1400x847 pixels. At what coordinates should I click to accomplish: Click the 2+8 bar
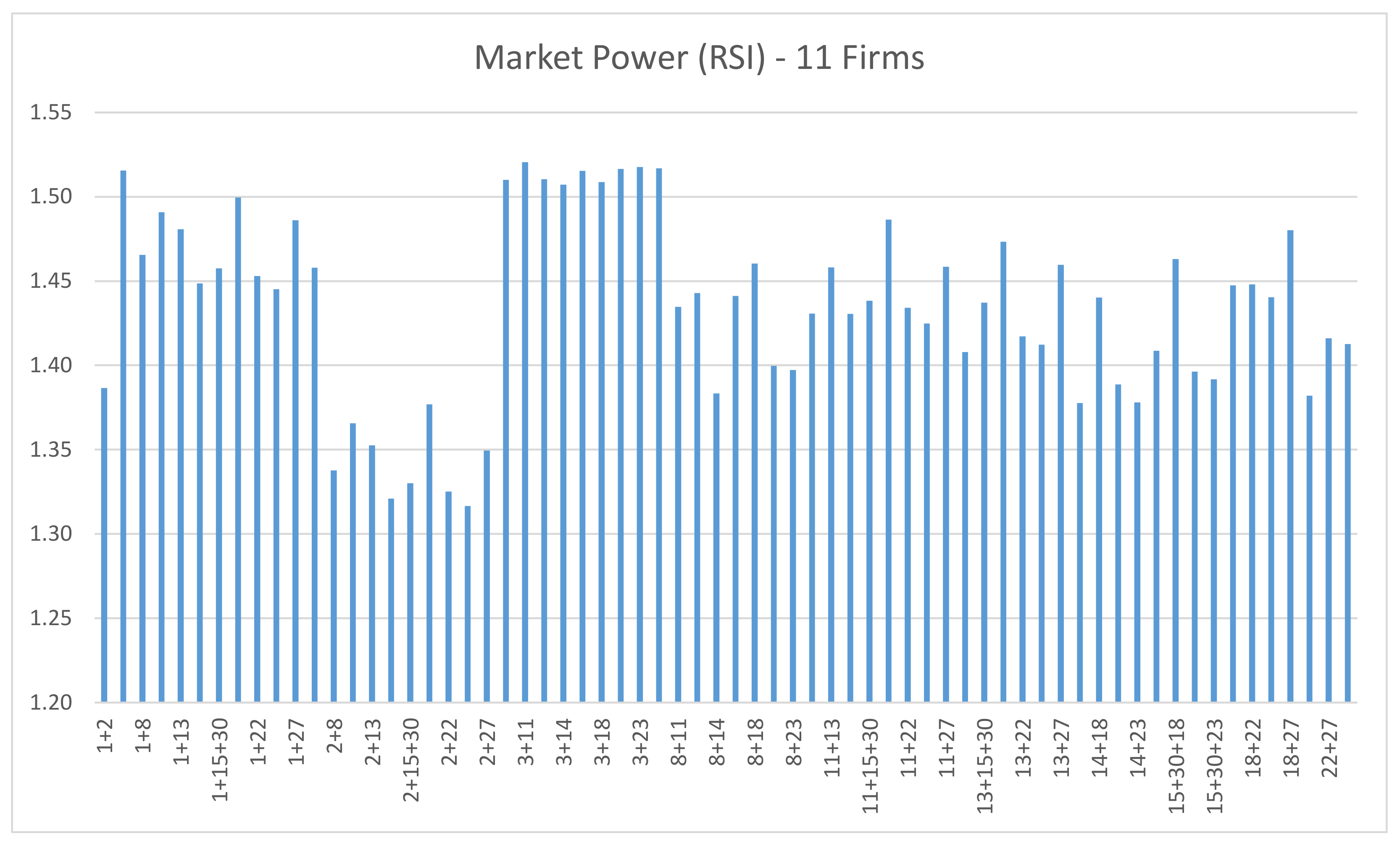(334, 586)
